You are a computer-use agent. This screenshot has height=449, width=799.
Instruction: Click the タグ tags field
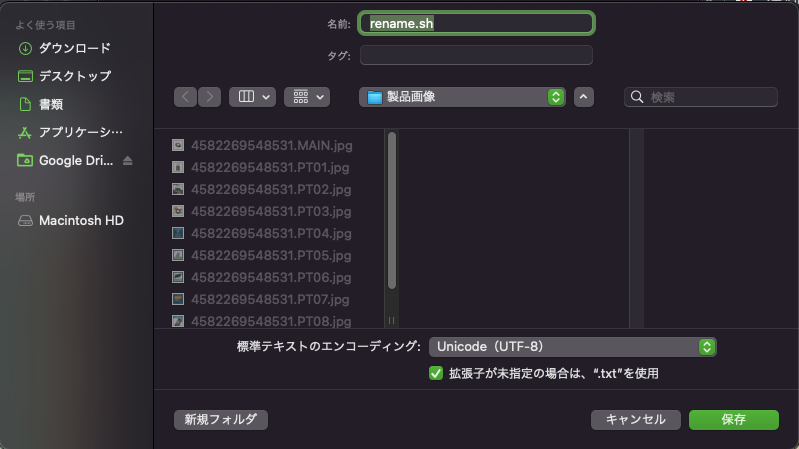pos(476,55)
